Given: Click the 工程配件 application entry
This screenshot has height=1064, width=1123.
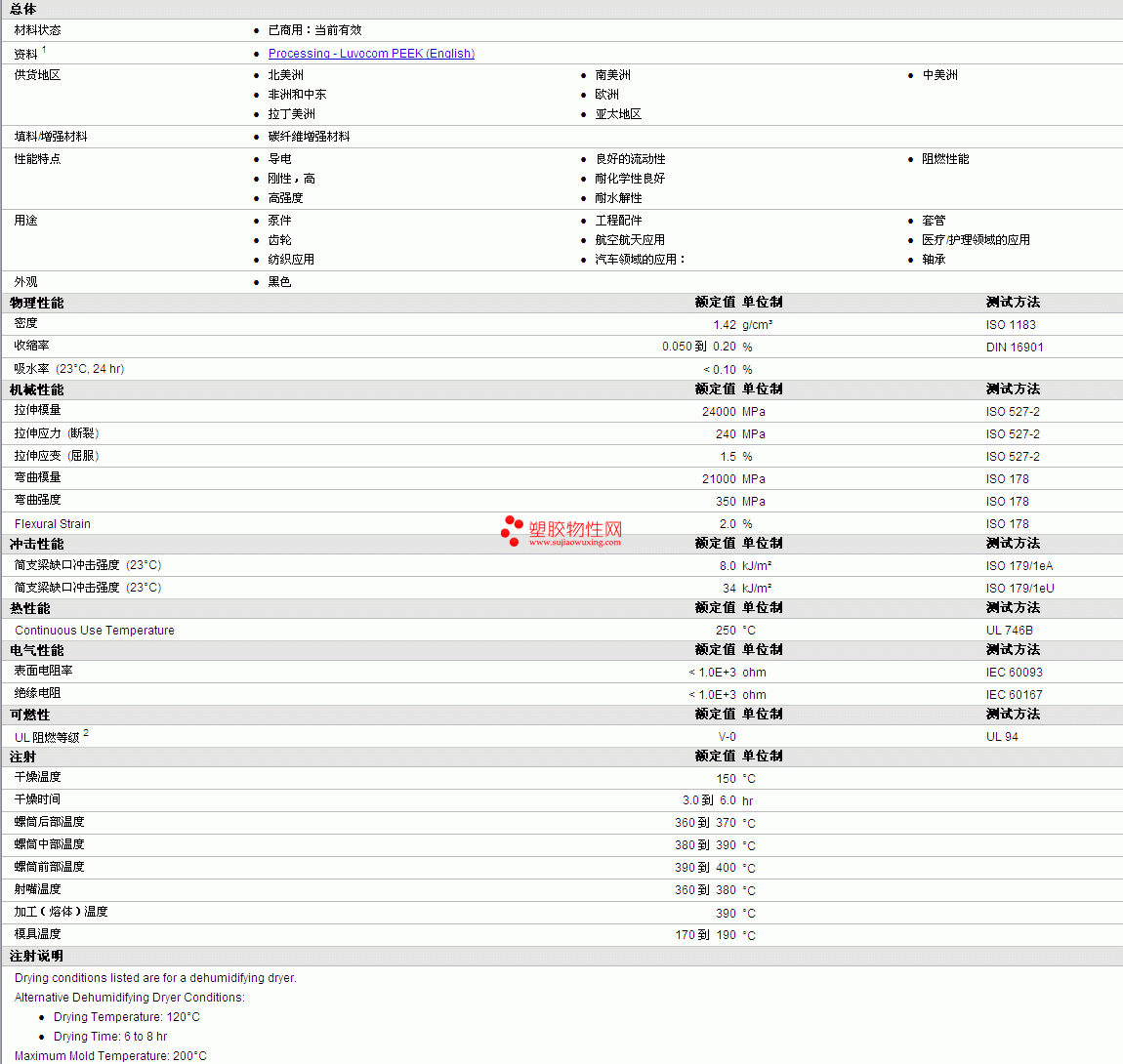Looking at the screenshot, I should [x=618, y=221].
